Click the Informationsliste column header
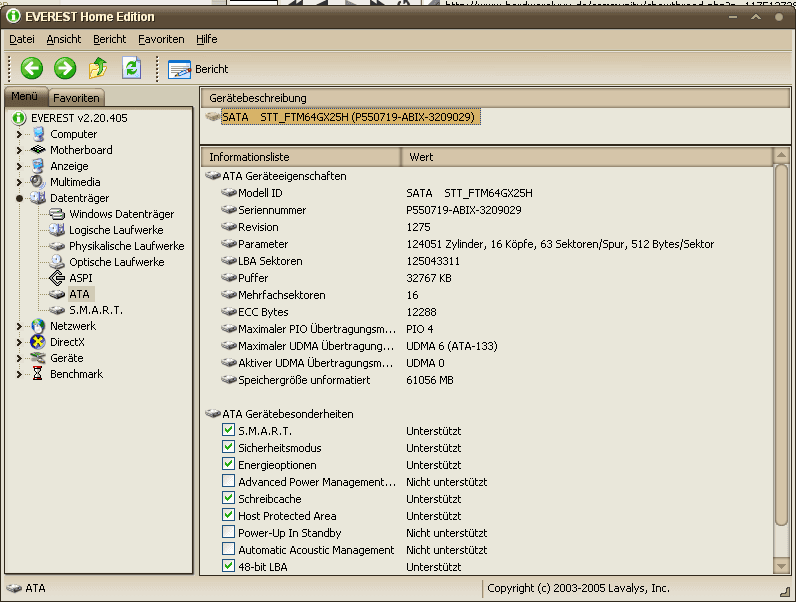 [x=301, y=157]
